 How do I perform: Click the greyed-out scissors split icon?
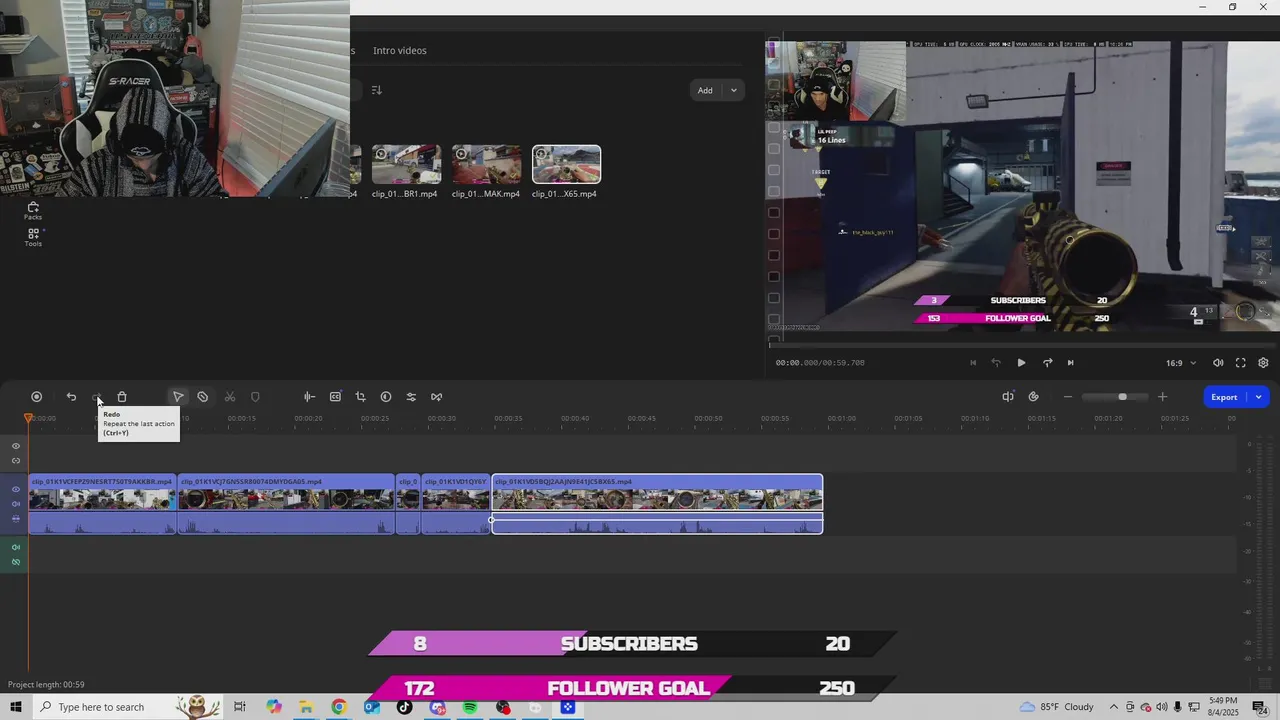pyautogui.click(x=230, y=397)
